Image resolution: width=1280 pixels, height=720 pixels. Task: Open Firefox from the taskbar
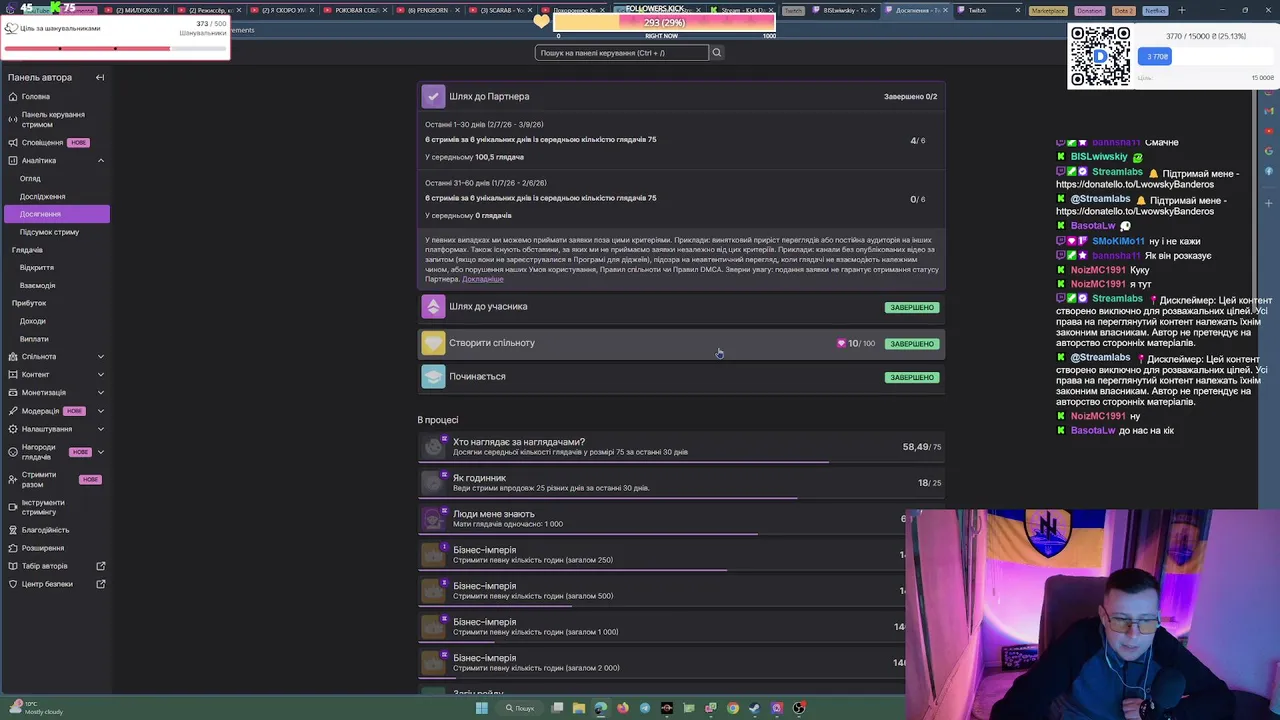623,708
